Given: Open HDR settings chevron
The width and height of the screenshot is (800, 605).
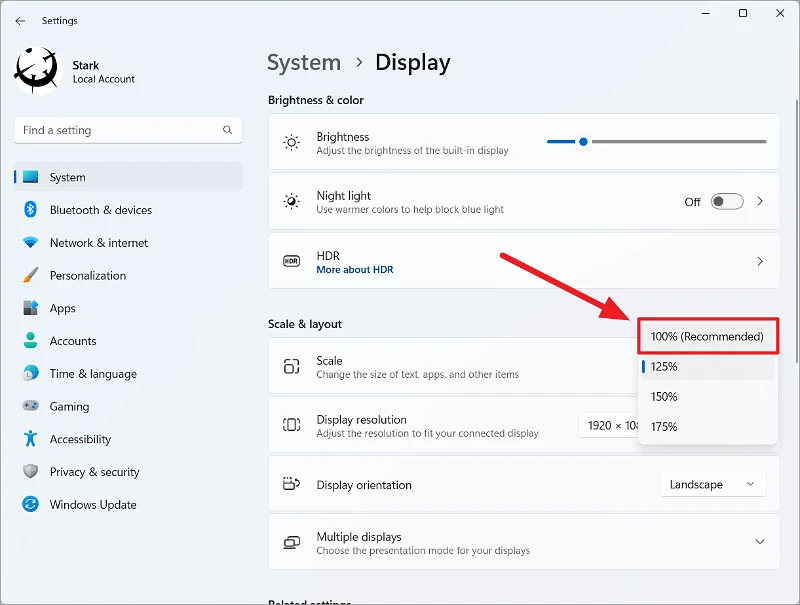Looking at the screenshot, I should point(760,261).
